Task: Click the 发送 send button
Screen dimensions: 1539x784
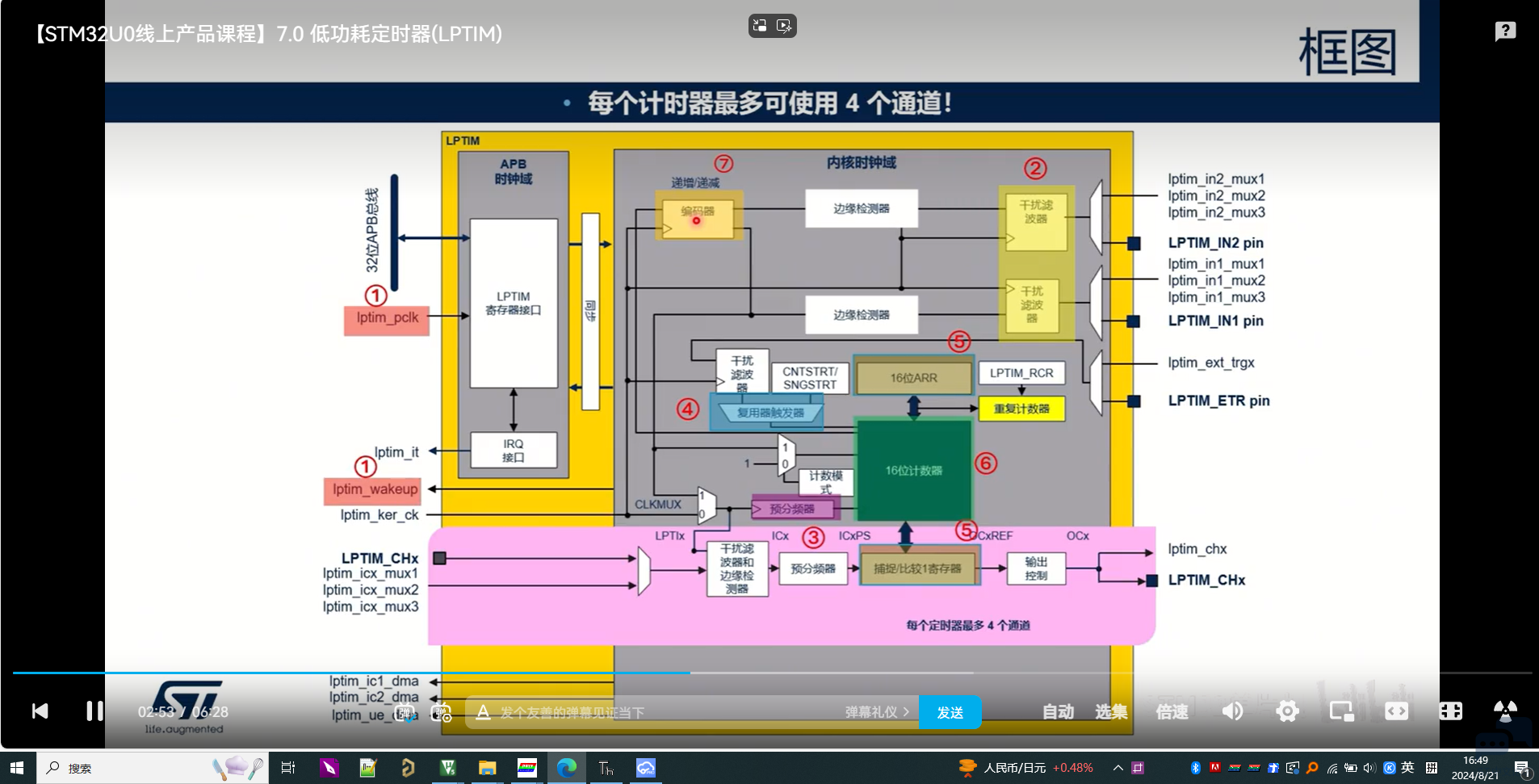Action: tap(950, 712)
